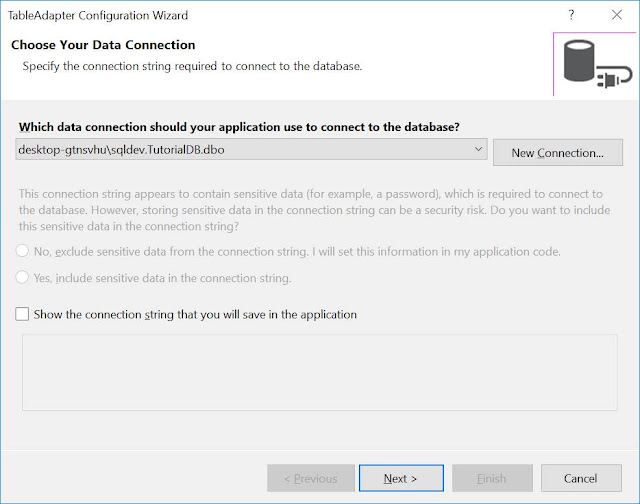This screenshot has width=640, height=504.
Task: Click the 'TableAdapter Configuration Wizard' title bar text
Action: (98, 16)
